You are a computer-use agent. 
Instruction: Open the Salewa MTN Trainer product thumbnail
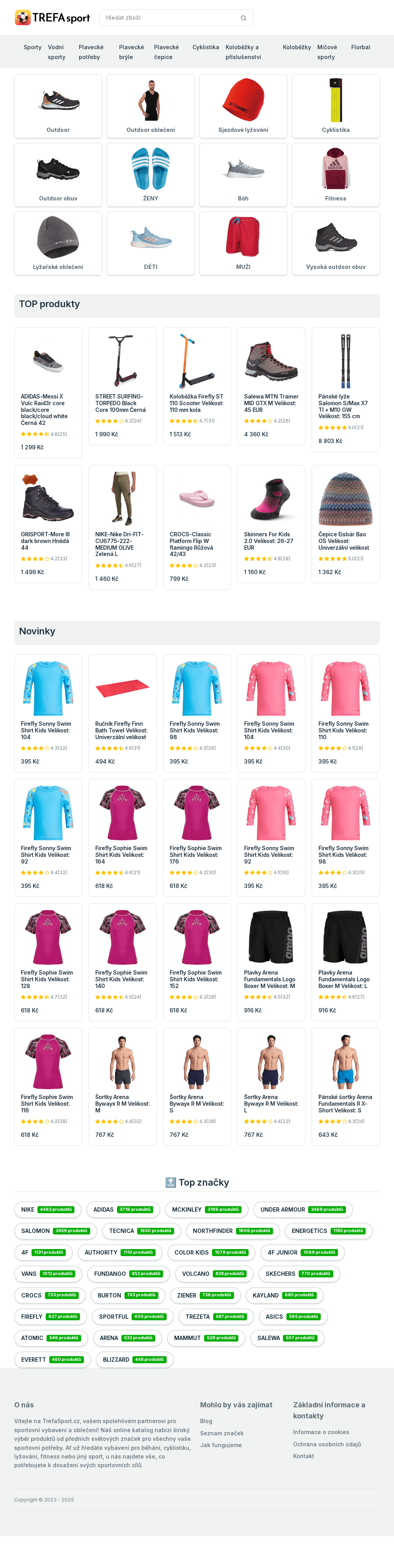point(271,361)
